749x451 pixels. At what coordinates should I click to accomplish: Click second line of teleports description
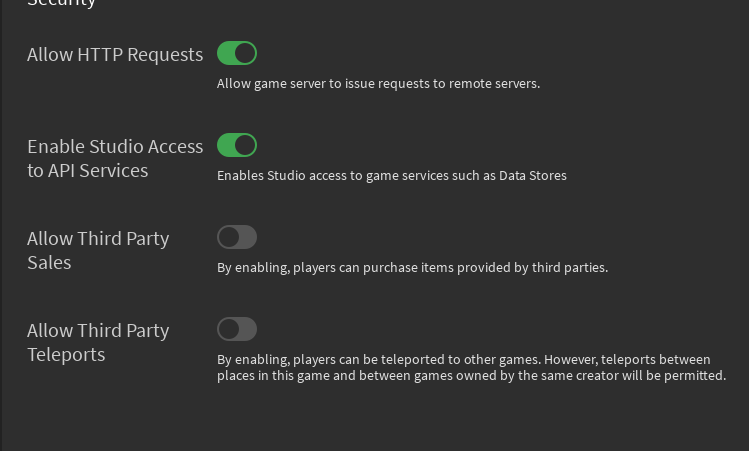tap(470, 376)
